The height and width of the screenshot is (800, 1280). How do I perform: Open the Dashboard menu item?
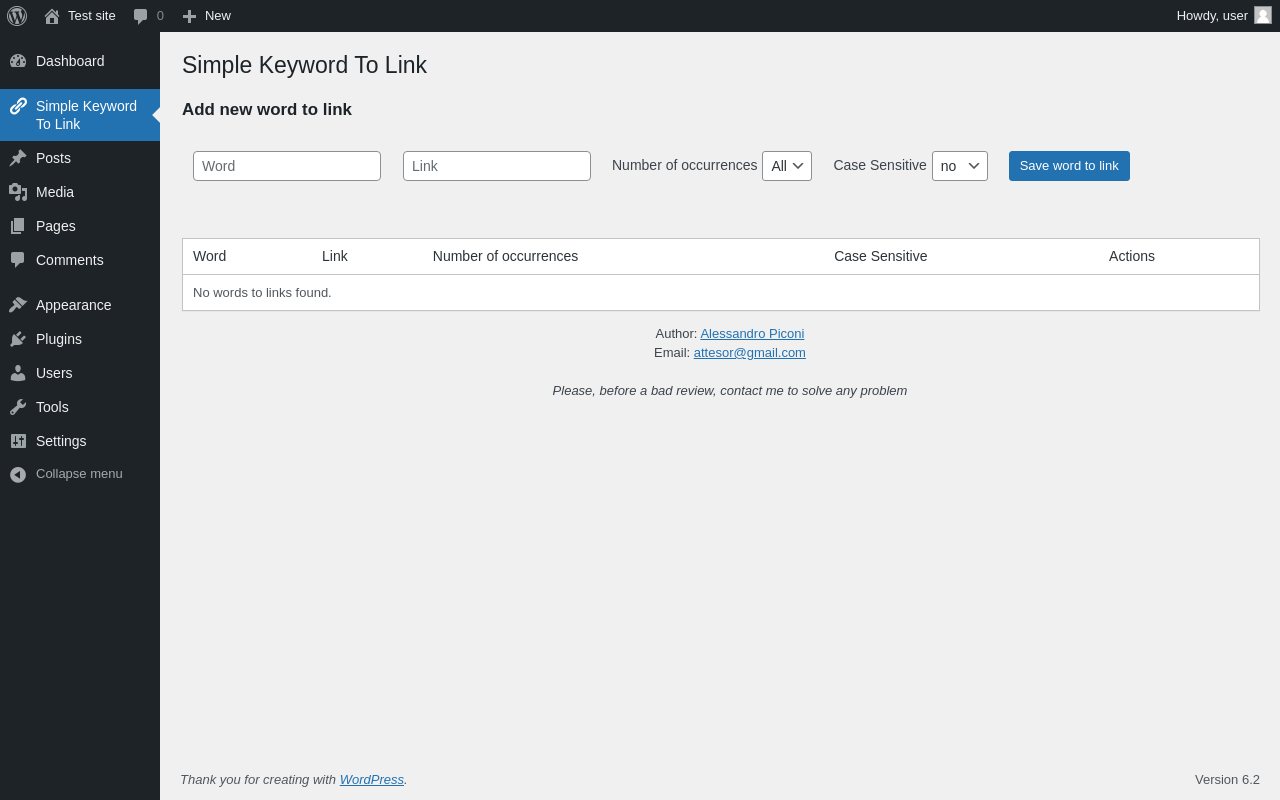(x=70, y=61)
